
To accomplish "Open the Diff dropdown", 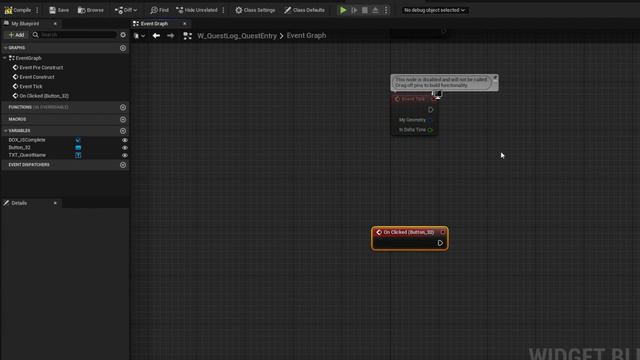I will click(x=126, y=10).
